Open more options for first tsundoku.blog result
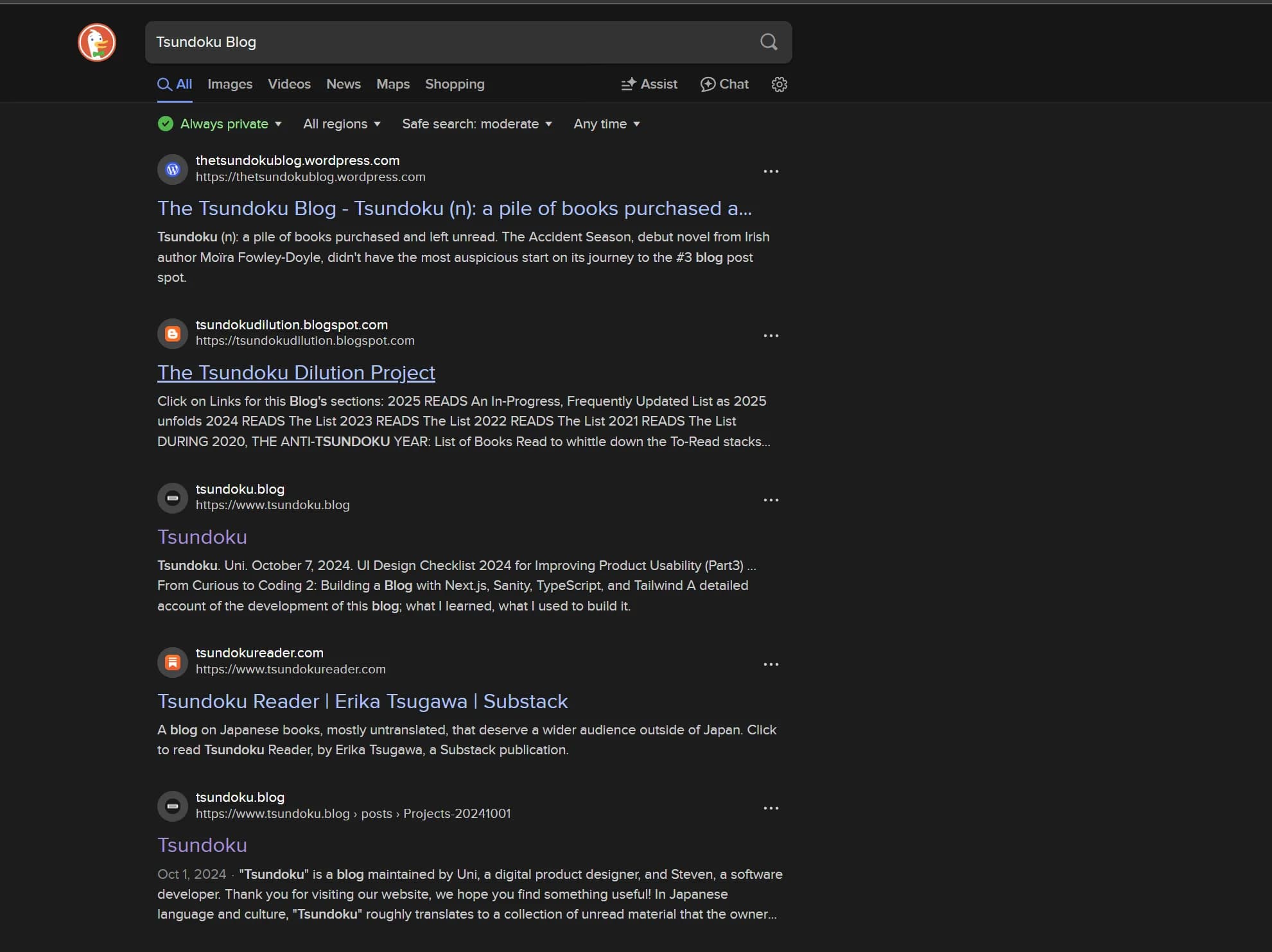The width and height of the screenshot is (1272, 952). pos(771,500)
